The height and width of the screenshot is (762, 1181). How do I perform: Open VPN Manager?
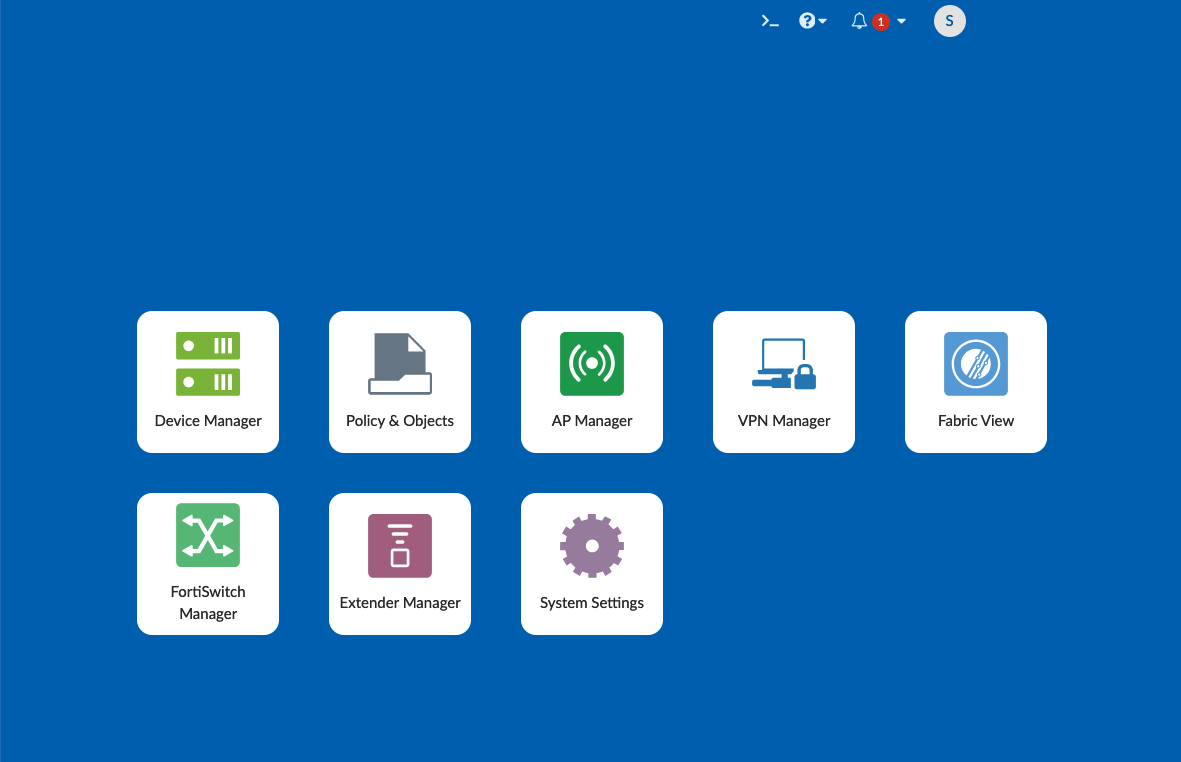pos(784,382)
